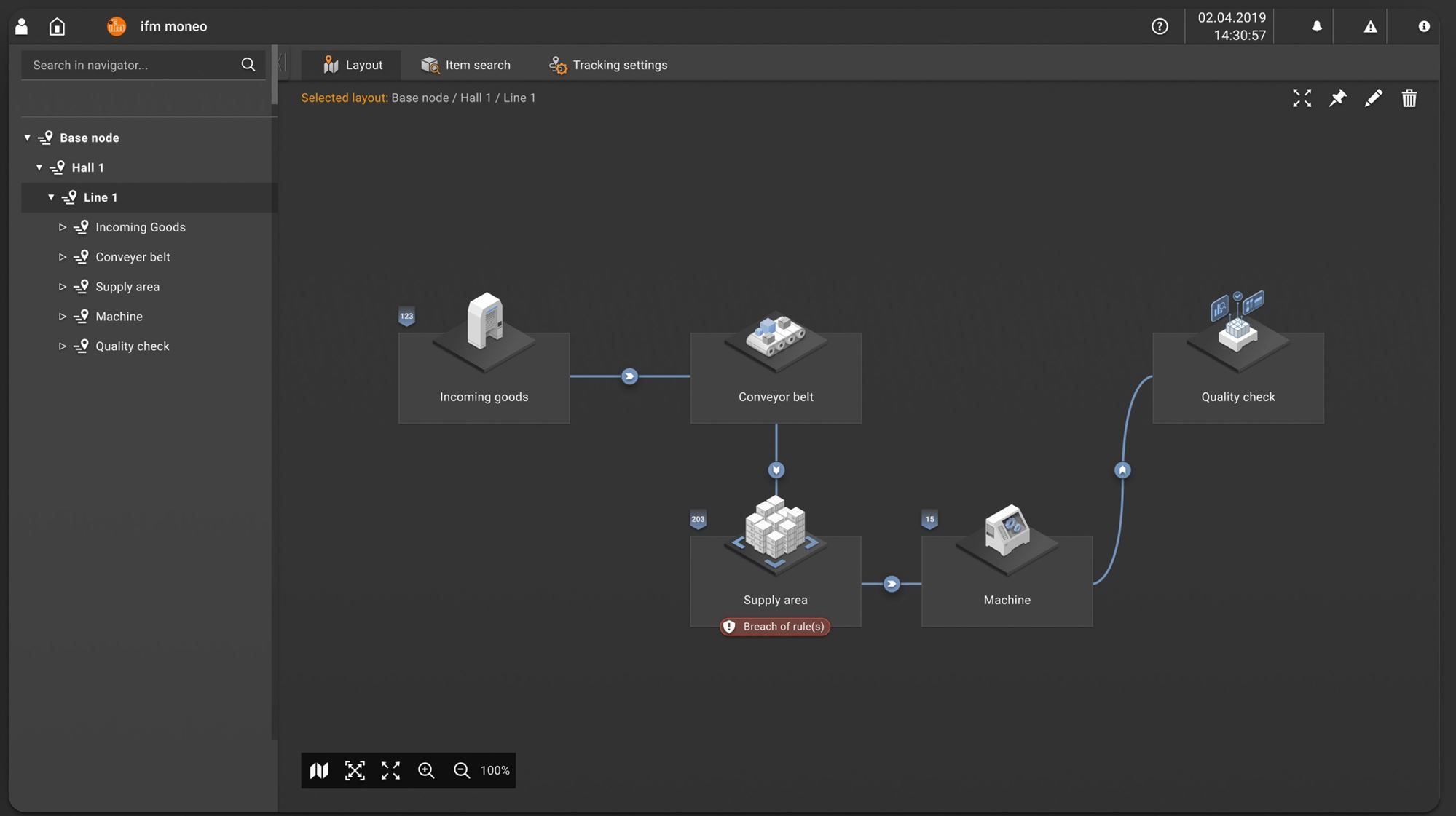The width and height of the screenshot is (1456, 816).
Task: Collapse the Hall 1 tree node
Action: (39, 167)
